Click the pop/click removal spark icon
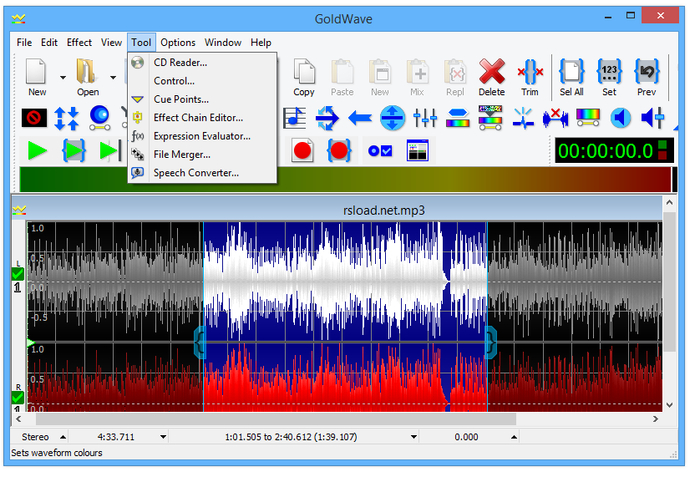The width and height of the screenshot is (700, 482). click(x=523, y=118)
